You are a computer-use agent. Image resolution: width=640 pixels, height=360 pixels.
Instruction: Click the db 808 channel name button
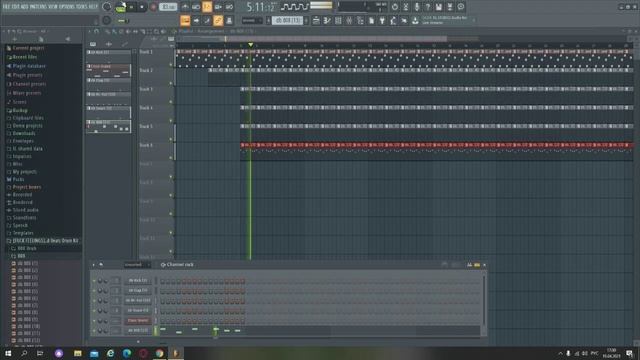(x=138, y=331)
